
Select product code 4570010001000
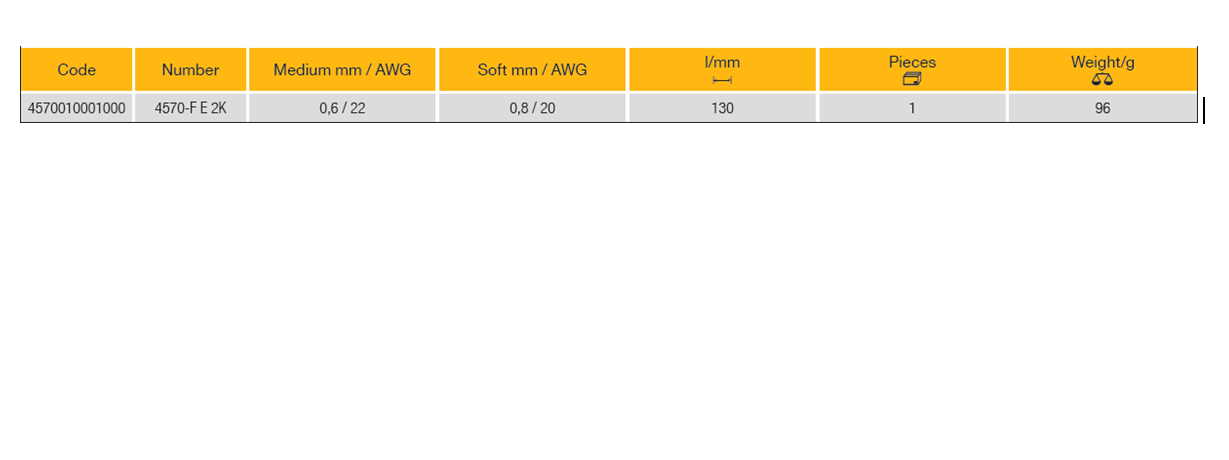coord(77,108)
